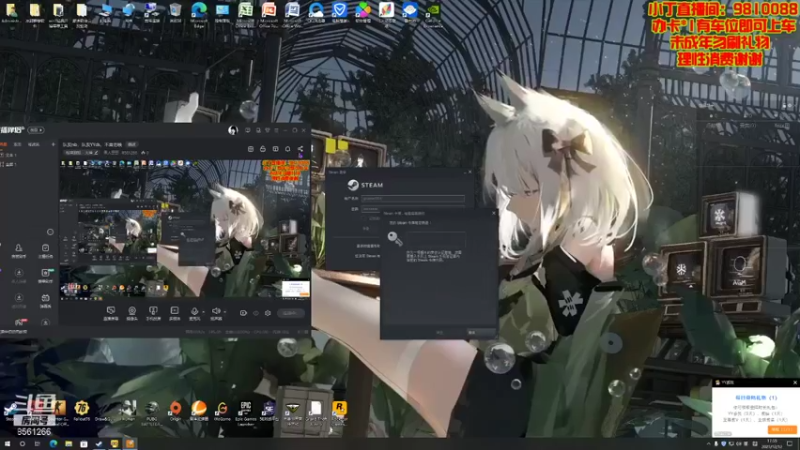Viewport: 800px width, 450px height.
Task: Click the left button in Steam Guard dialog
Action: point(440,333)
